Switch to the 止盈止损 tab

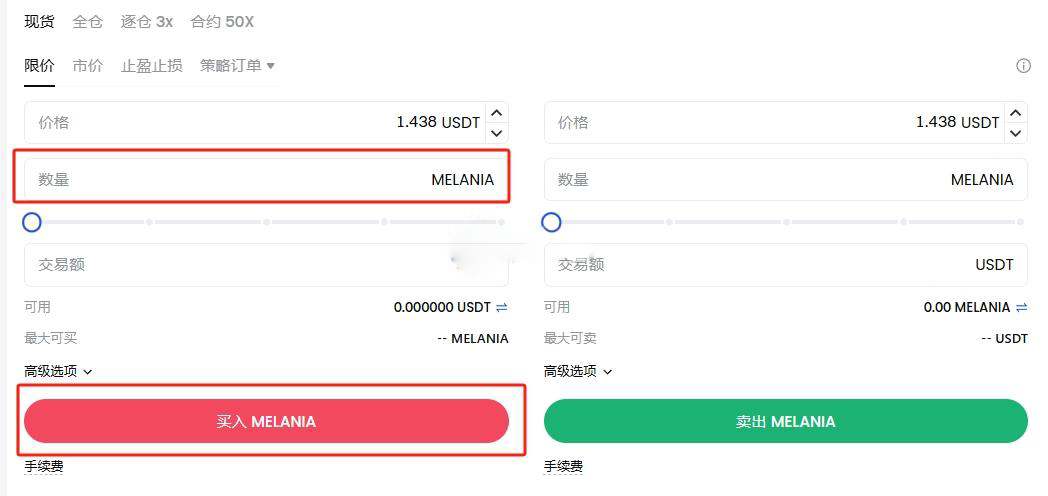click(152, 66)
